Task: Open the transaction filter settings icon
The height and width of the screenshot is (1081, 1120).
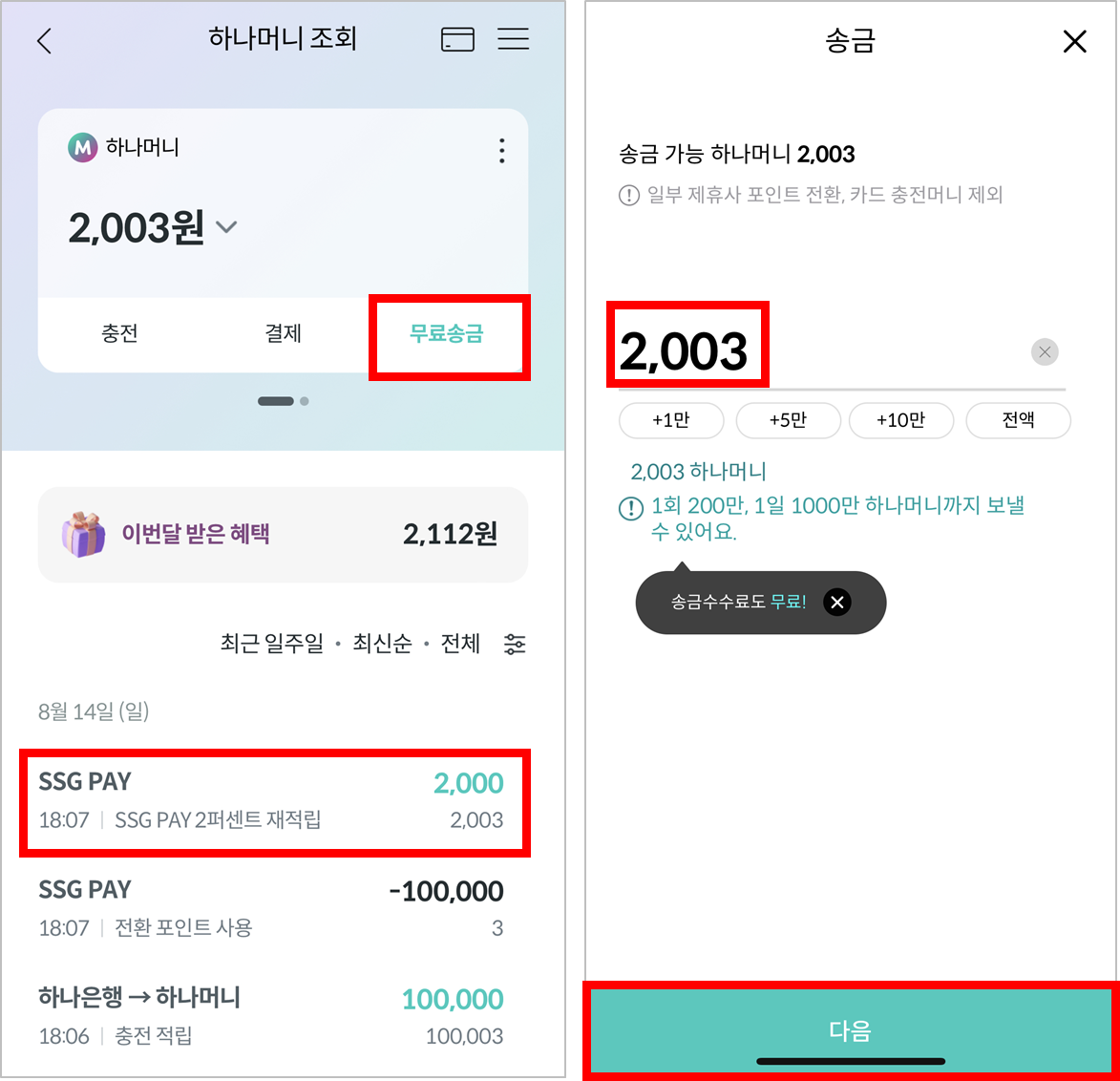Action: click(x=515, y=644)
